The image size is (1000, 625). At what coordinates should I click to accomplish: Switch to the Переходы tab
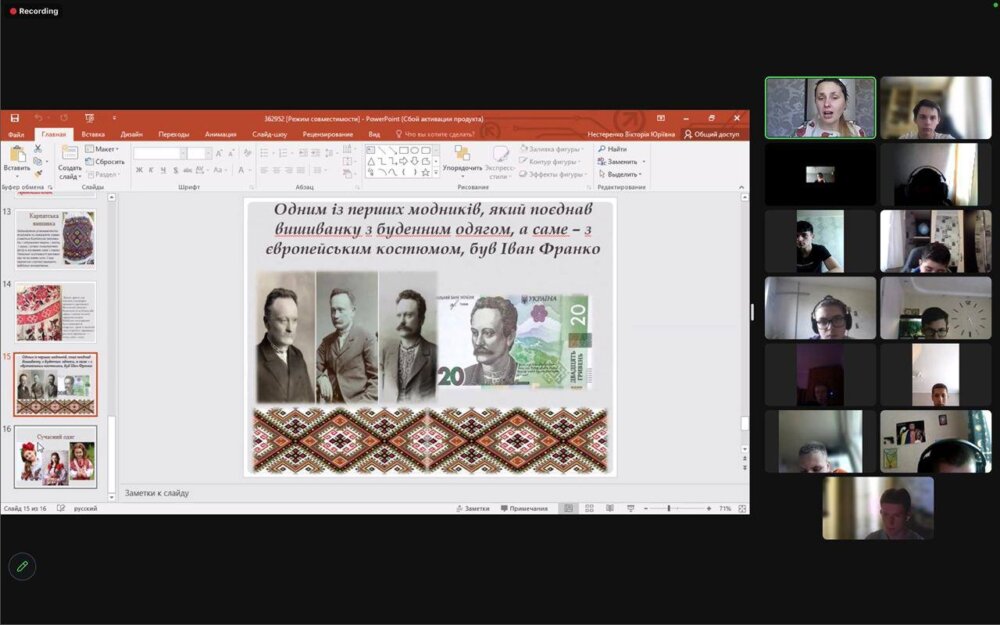pyautogui.click(x=173, y=135)
